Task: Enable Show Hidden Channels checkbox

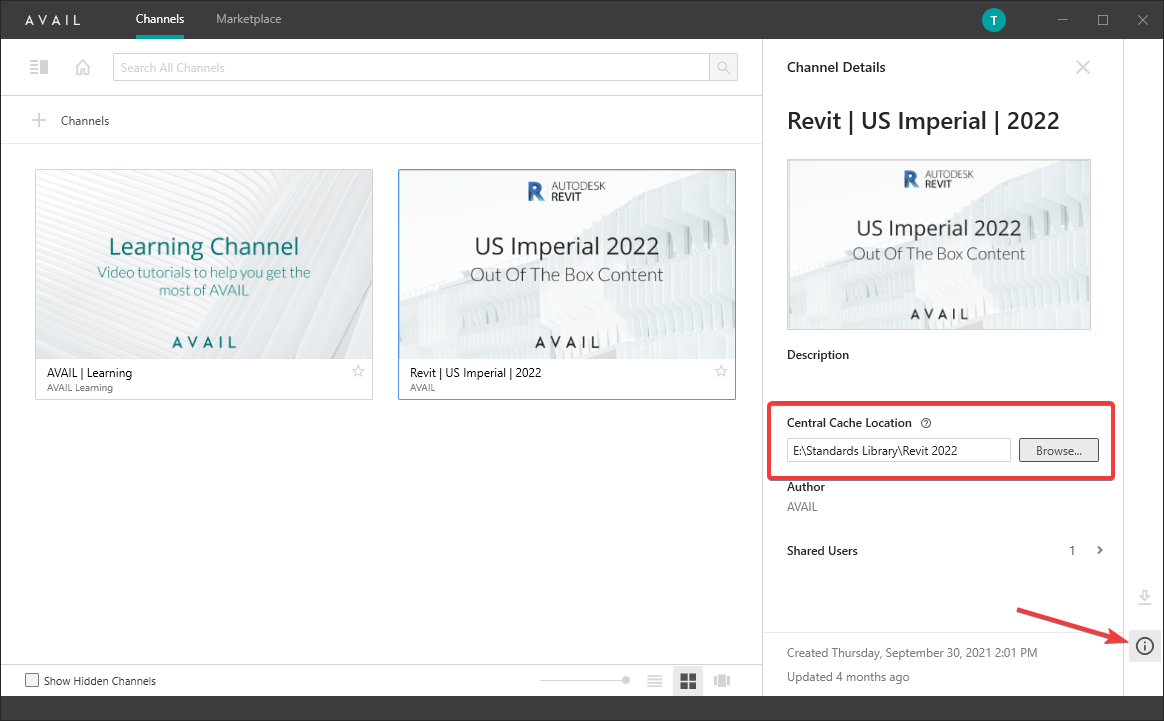Action: coord(32,680)
